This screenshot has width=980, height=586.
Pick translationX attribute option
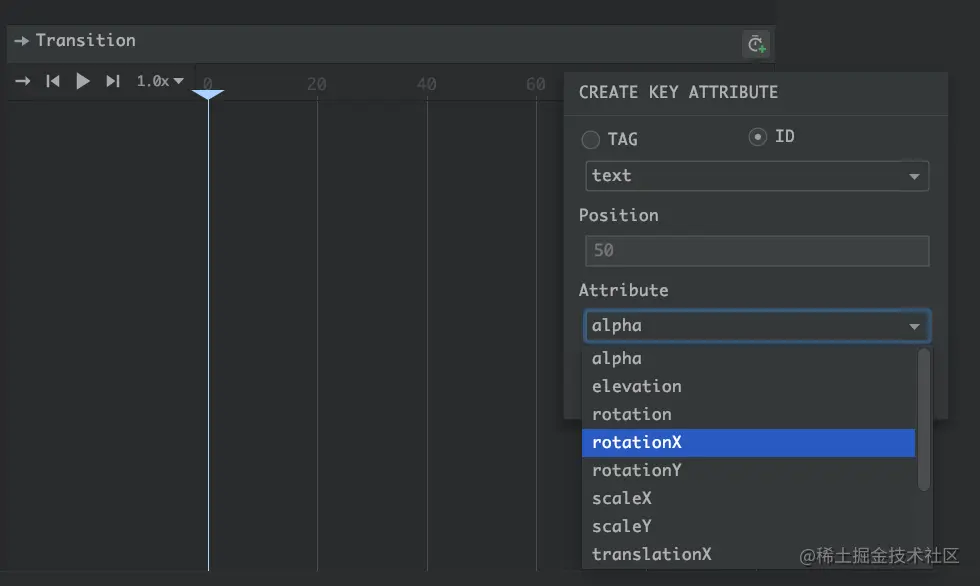(748, 555)
